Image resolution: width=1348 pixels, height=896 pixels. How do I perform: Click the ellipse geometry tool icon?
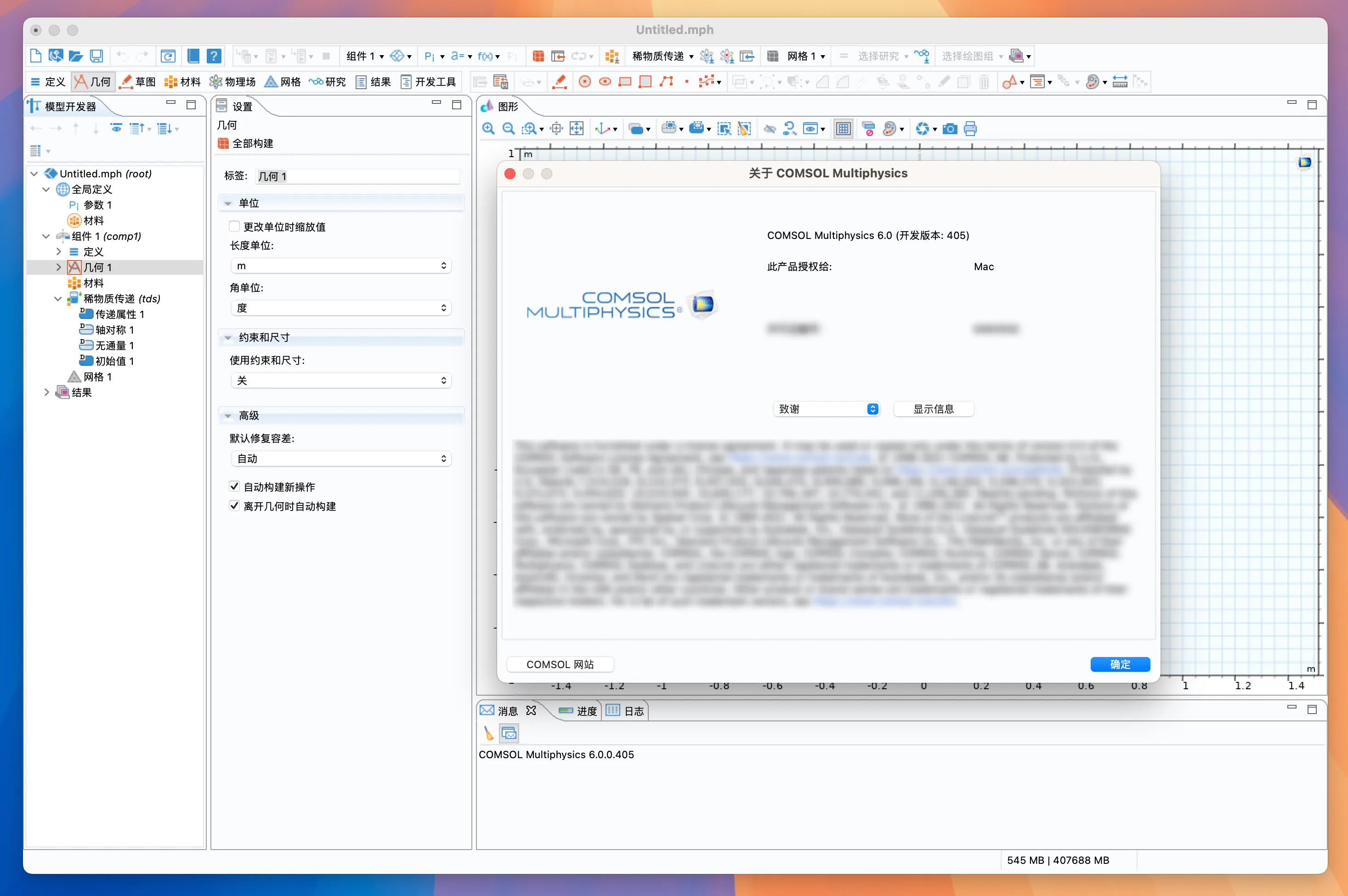[605, 82]
